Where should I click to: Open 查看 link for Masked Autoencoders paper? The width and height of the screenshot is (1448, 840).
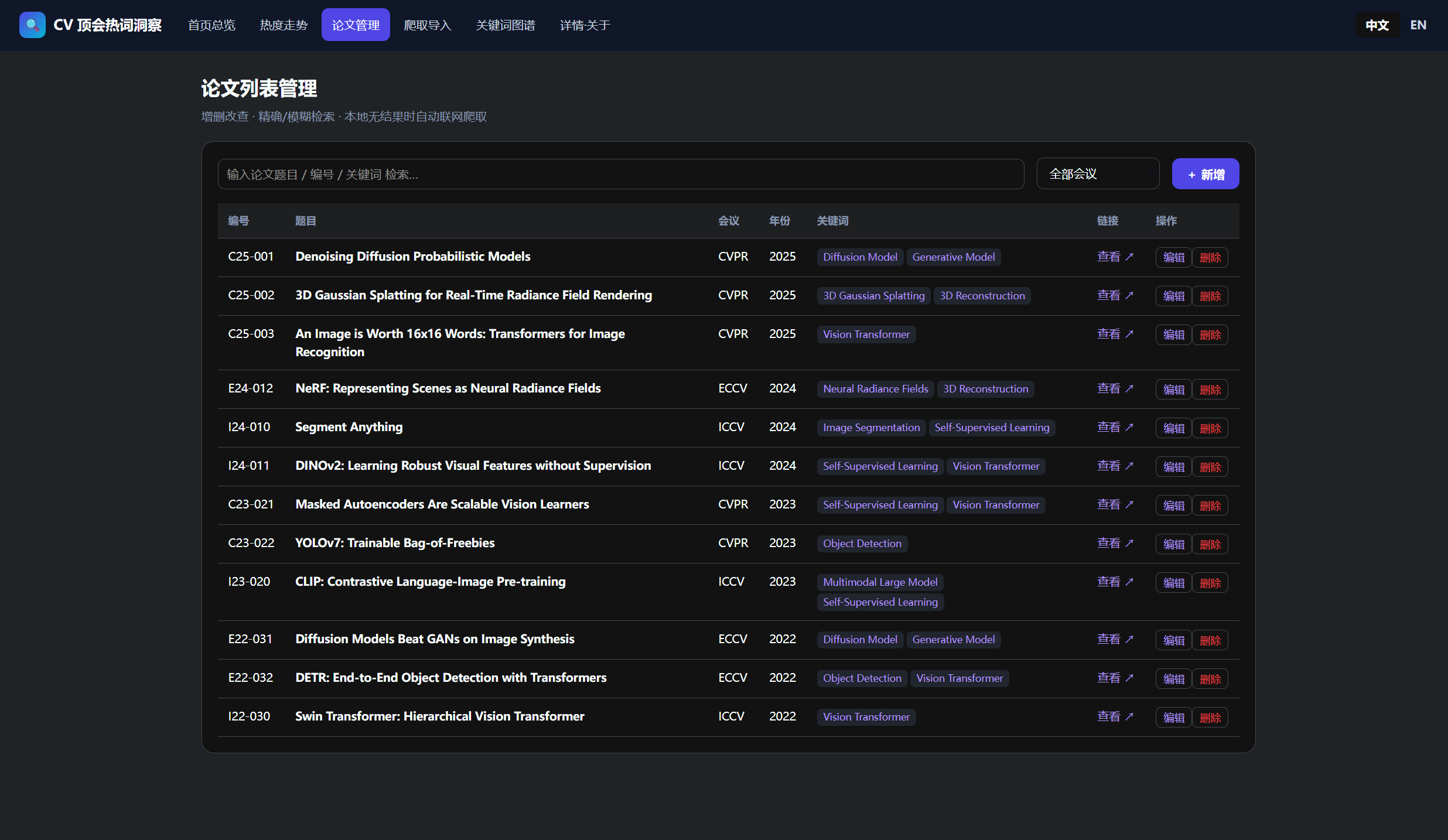(x=1115, y=504)
